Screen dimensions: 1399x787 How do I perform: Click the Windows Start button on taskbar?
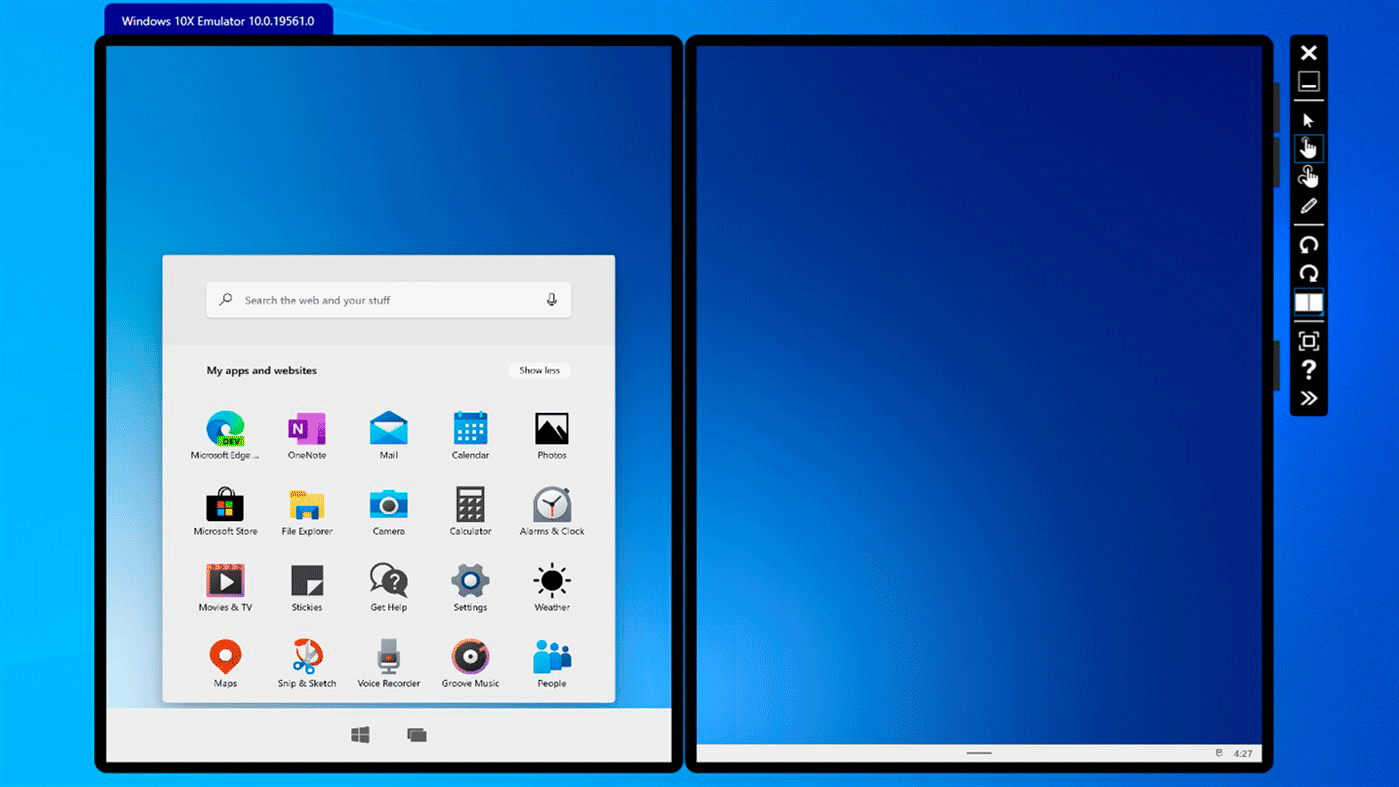click(x=361, y=735)
